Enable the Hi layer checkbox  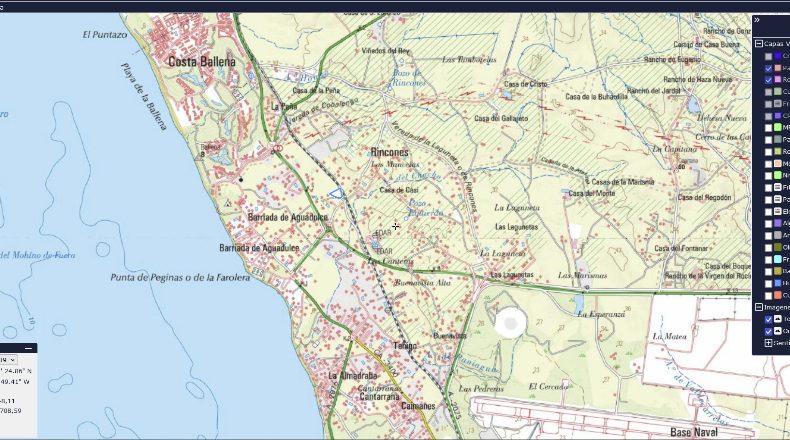click(x=768, y=283)
